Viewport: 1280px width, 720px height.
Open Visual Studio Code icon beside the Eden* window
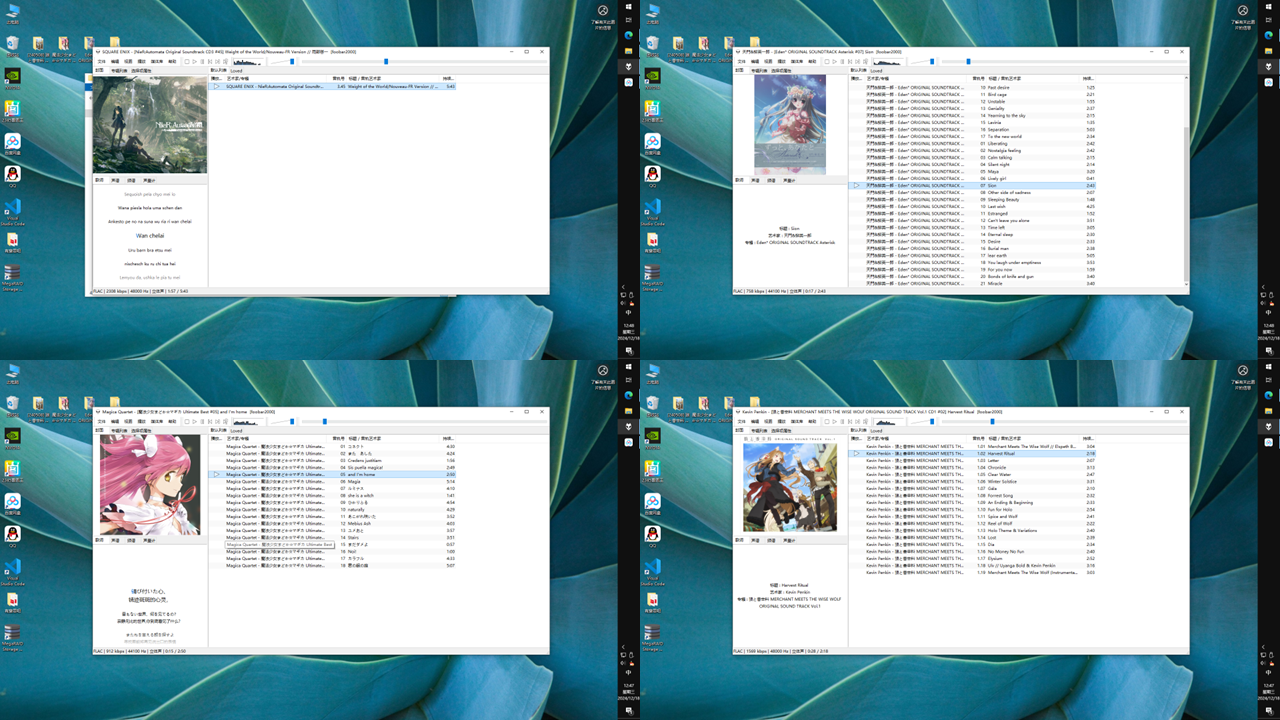point(652,212)
